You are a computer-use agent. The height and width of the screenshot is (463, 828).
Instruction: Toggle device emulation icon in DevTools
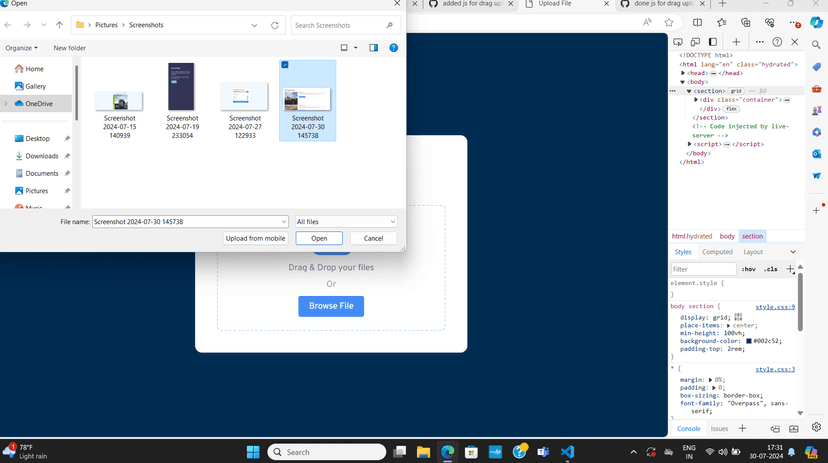pos(697,42)
